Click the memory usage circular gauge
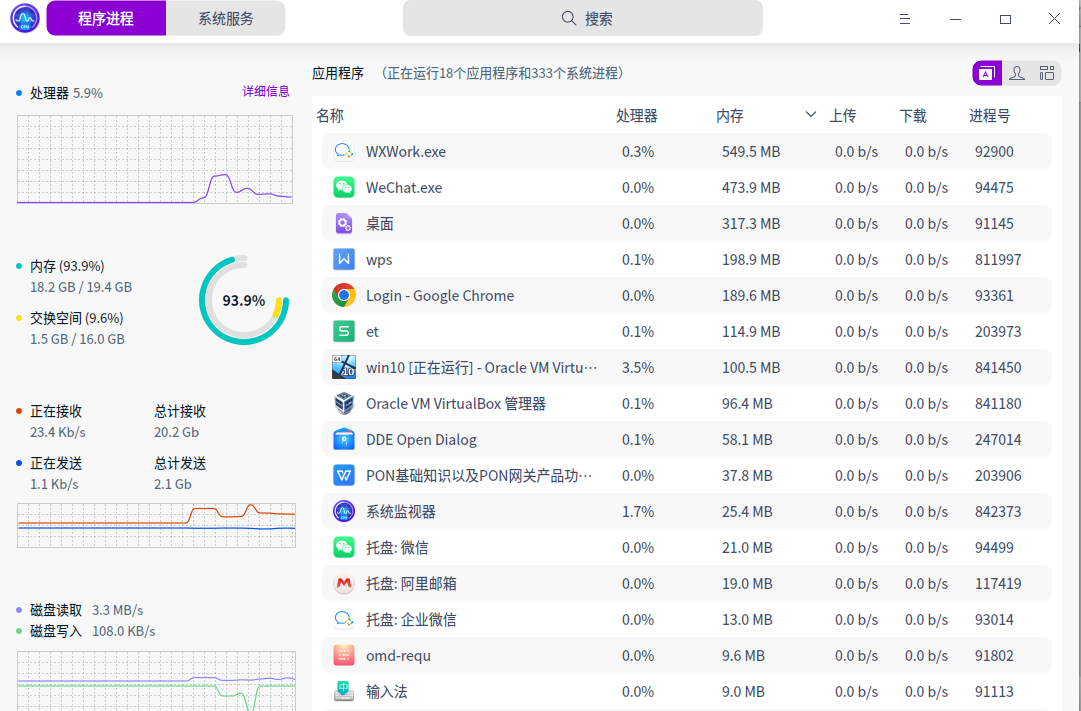The width and height of the screenshot is (1081, 711). [243, 300]
